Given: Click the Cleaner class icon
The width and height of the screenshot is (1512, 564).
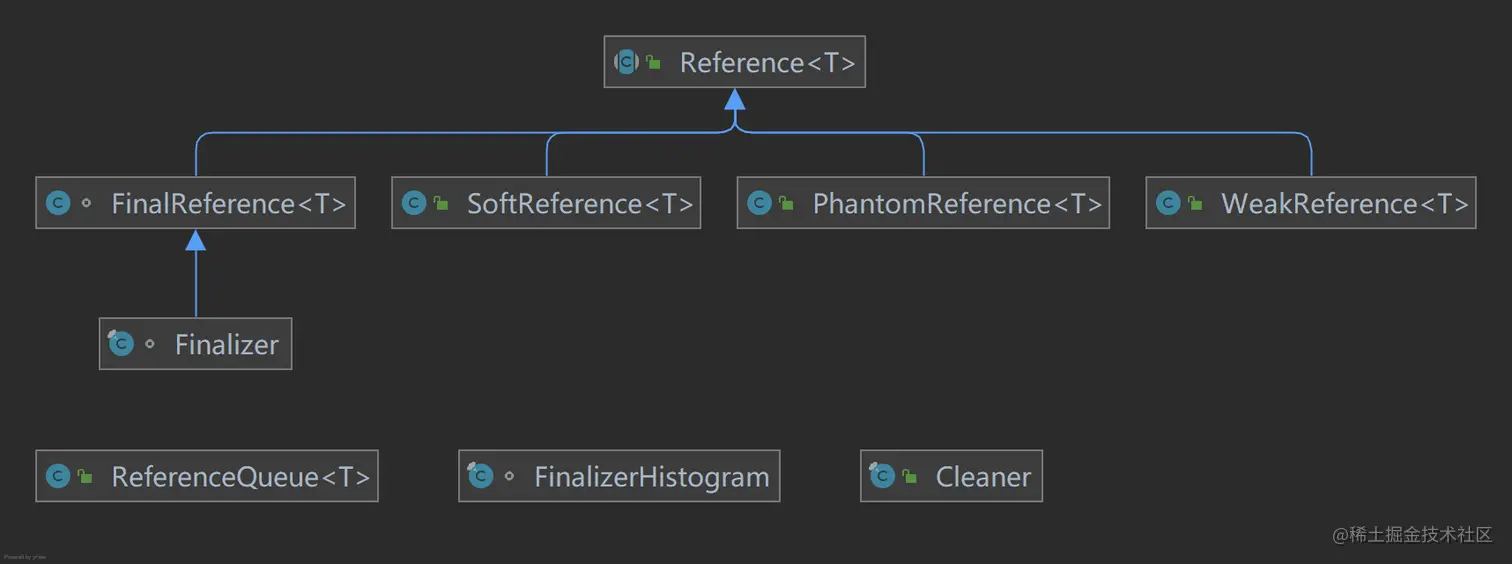Looking at the screenshot, I should coord(882,477).
